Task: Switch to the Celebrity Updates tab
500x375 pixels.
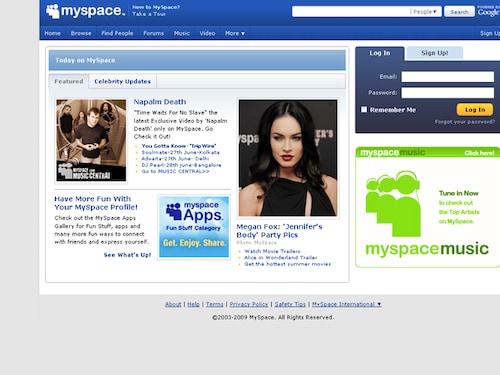Action: pyautogui.click(x=122, y=81)
